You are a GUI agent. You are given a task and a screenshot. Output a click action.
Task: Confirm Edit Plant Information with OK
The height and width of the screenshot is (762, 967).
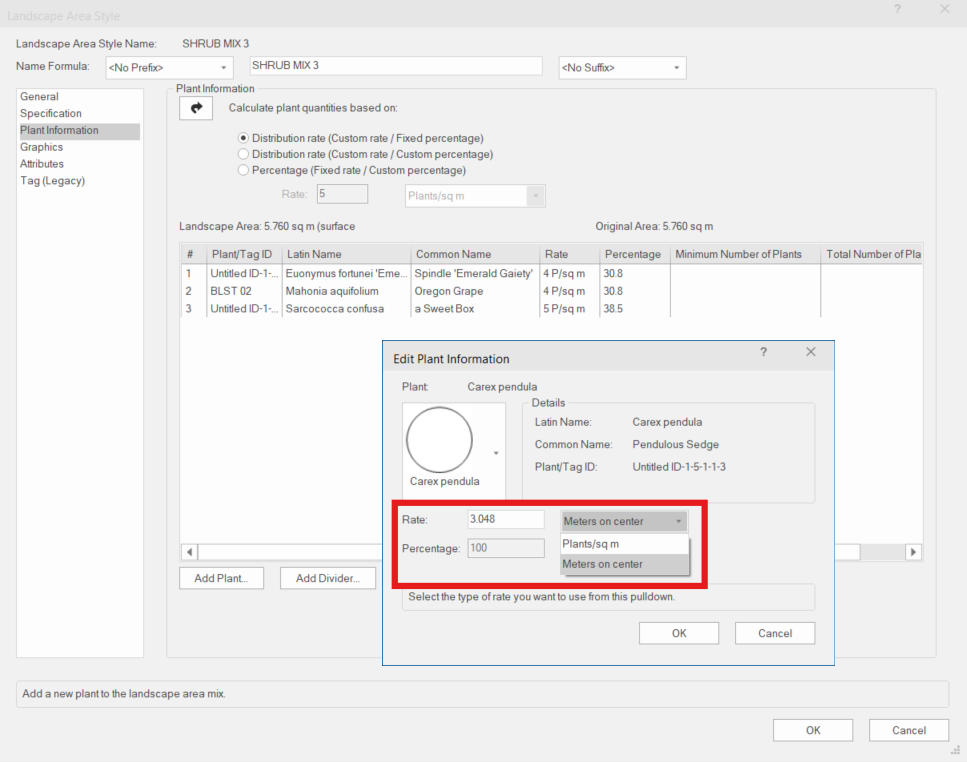pos(678,632)
